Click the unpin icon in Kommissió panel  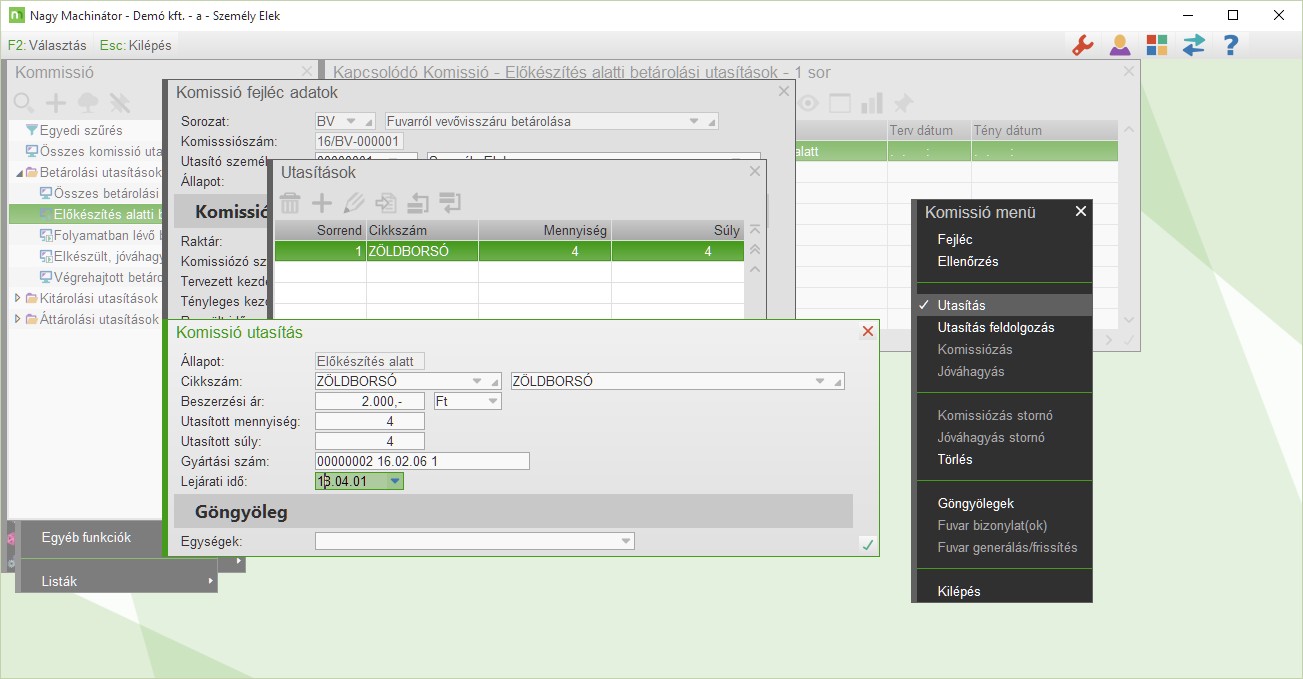(120, 102)
